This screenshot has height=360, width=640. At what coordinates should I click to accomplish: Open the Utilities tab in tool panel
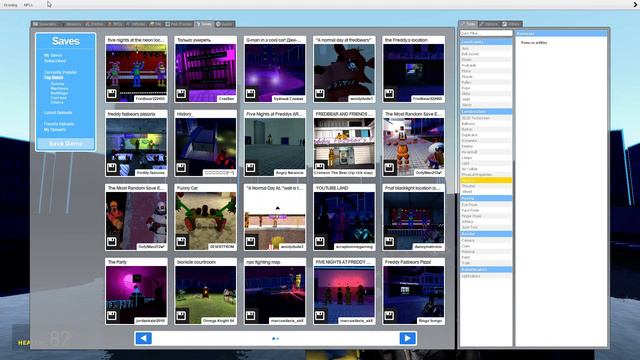click(x=512, y=24)
